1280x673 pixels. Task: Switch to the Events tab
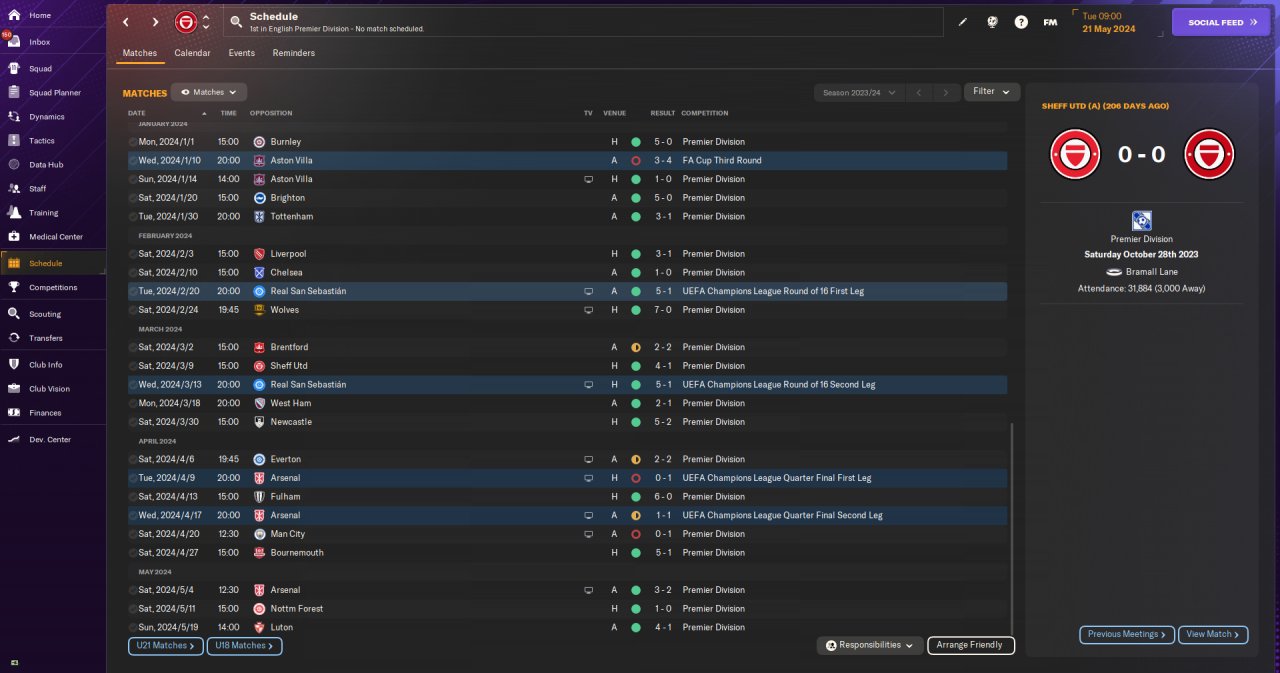[241, 53]
